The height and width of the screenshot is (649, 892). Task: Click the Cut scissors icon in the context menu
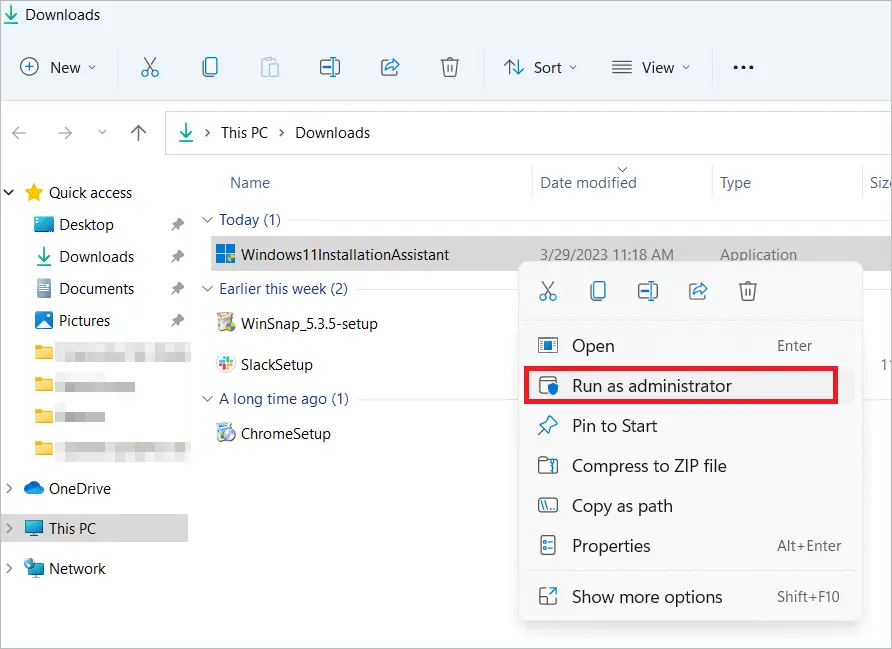tap(548, 291)
